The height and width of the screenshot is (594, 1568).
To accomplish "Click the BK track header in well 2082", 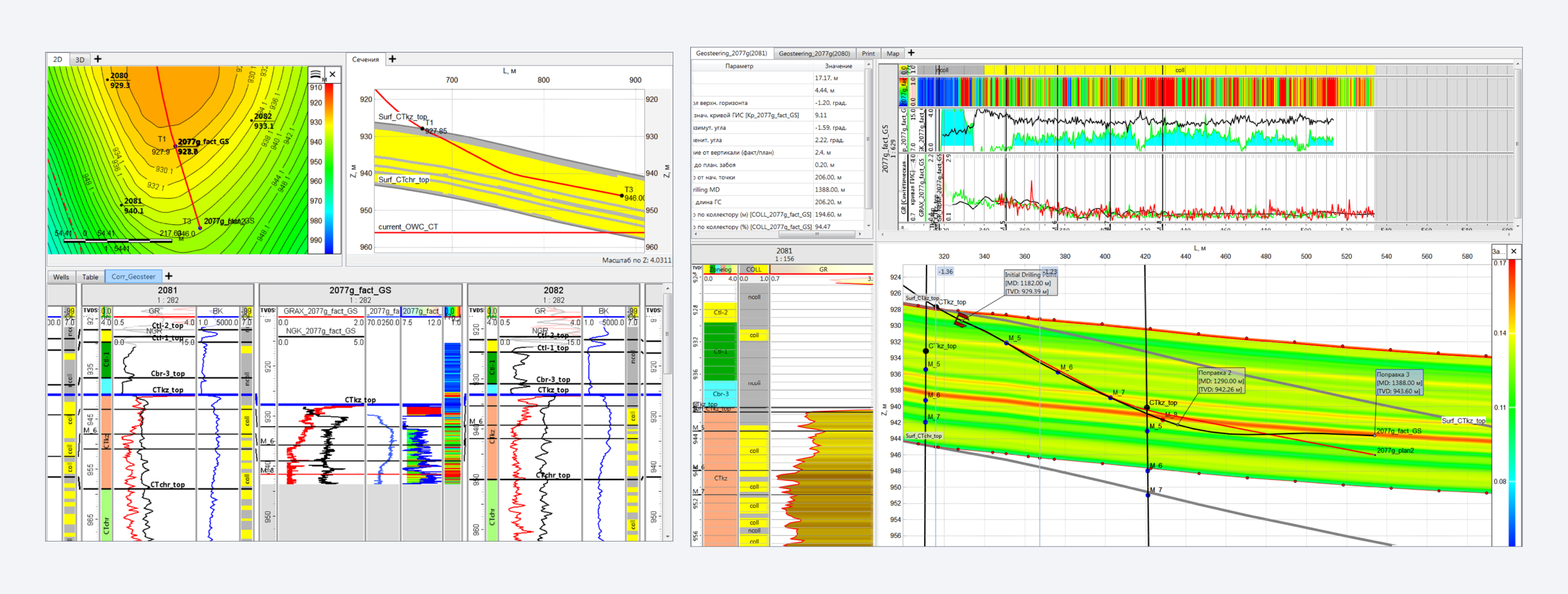I will coord(604,311).
